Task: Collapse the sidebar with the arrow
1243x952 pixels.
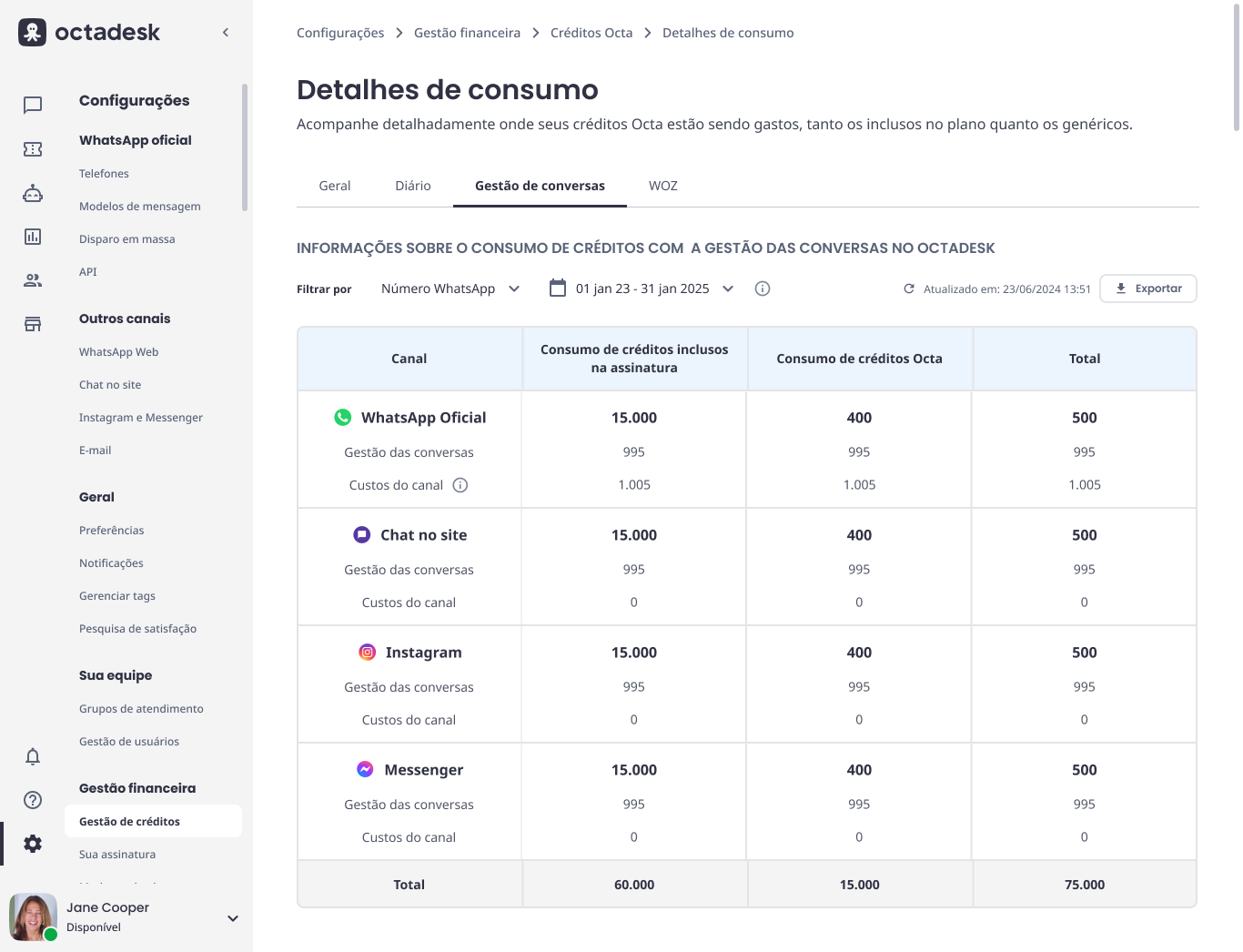Action: click(x=226, y=33)
